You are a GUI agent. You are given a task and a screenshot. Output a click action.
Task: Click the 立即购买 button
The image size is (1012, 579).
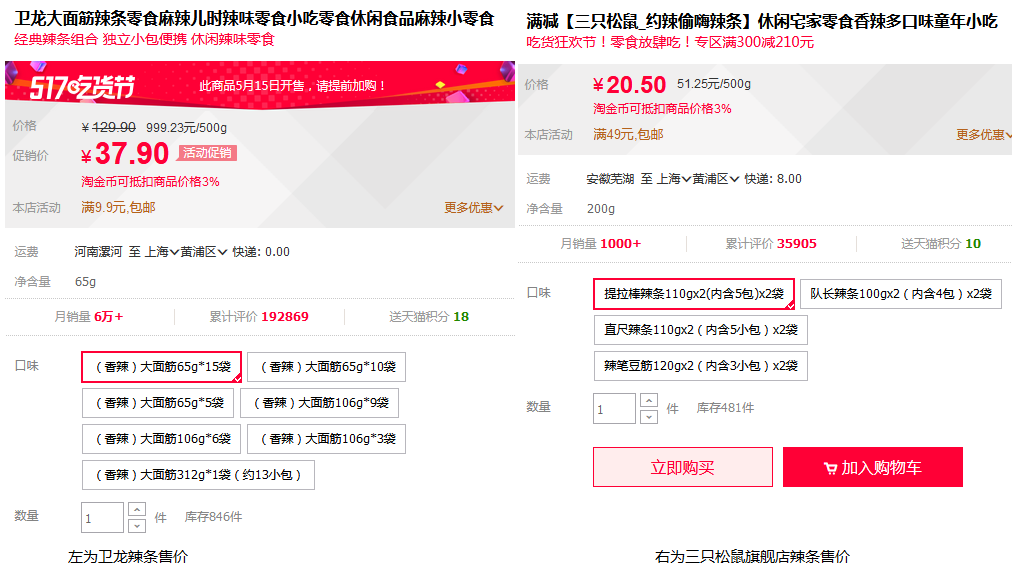pos(683,467)
